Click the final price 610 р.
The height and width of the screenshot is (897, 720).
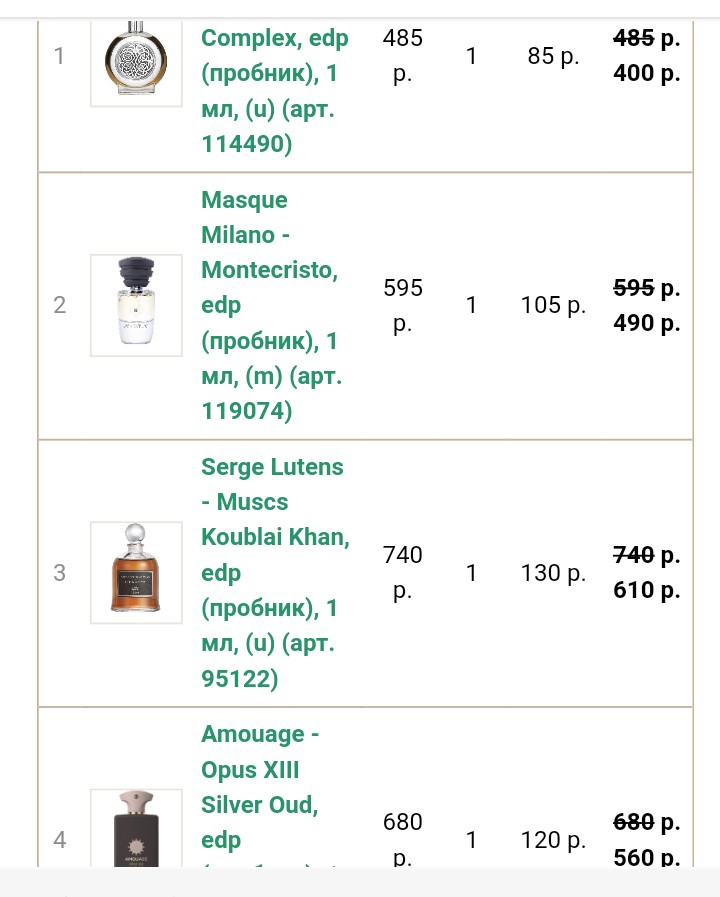647,590
